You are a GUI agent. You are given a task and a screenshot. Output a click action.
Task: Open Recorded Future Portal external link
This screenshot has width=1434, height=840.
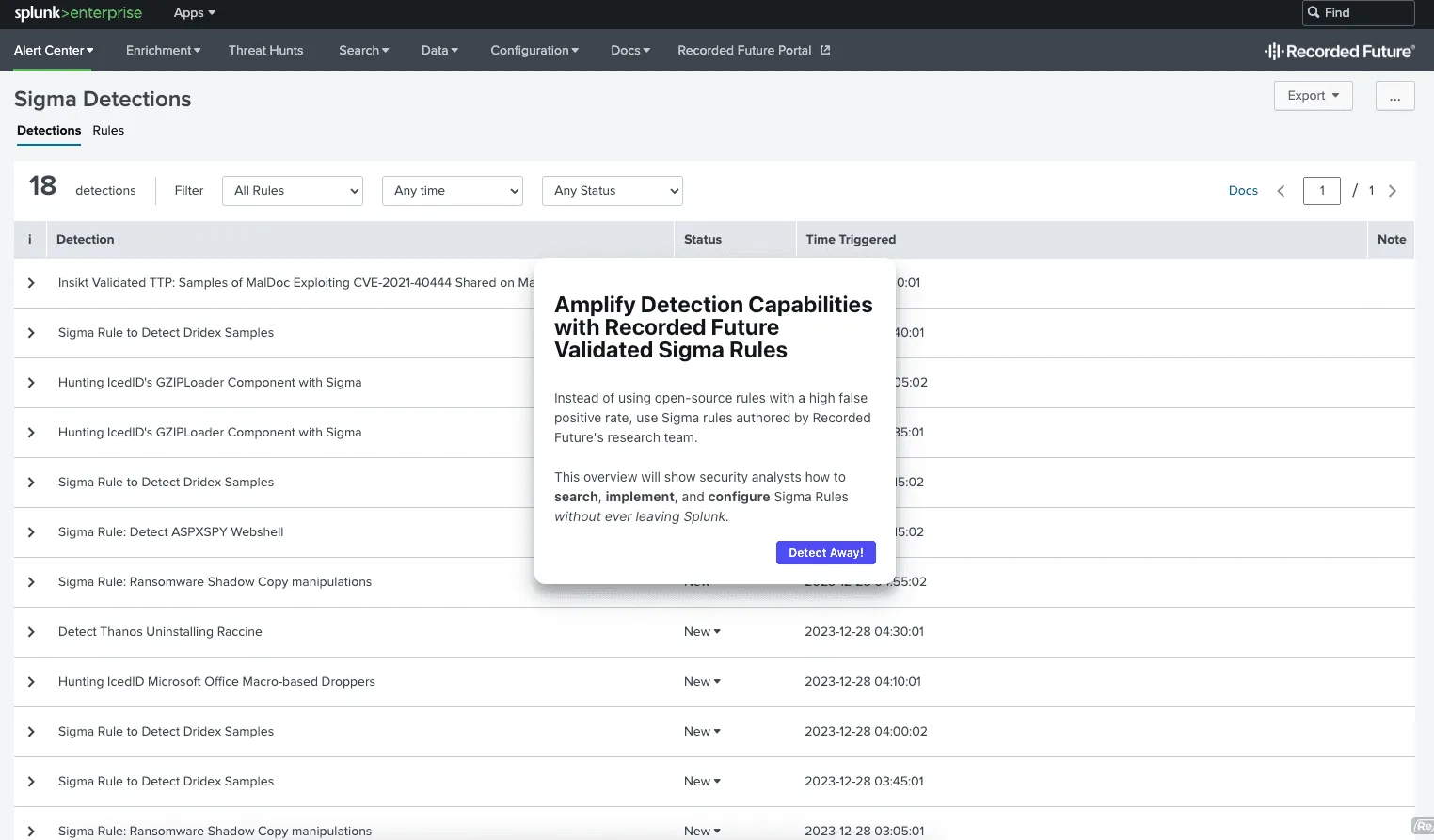pyautogui.click(x=754, y=51)
